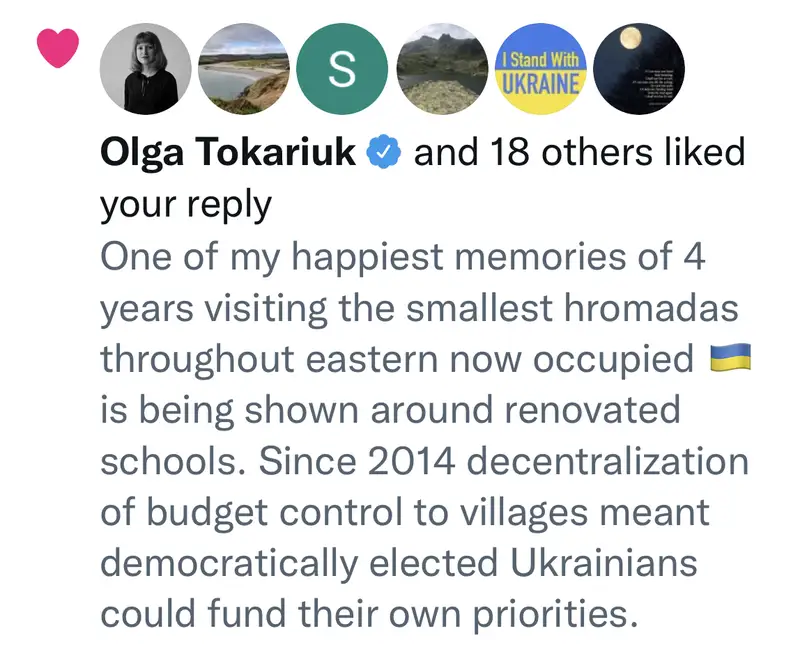The width and height of the screenshot is (800, 647).
Task: Select the line "is being shown around renovated"
Action: 390,409
